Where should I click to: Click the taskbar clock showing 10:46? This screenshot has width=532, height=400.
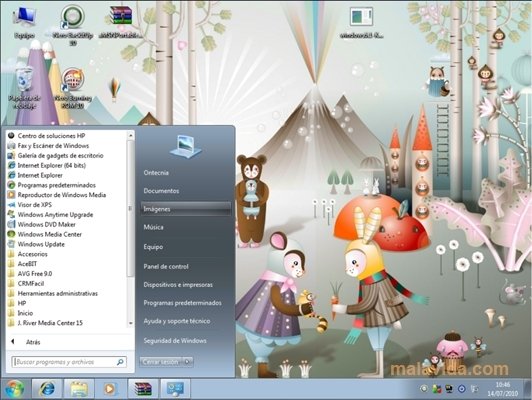(502, 389)
